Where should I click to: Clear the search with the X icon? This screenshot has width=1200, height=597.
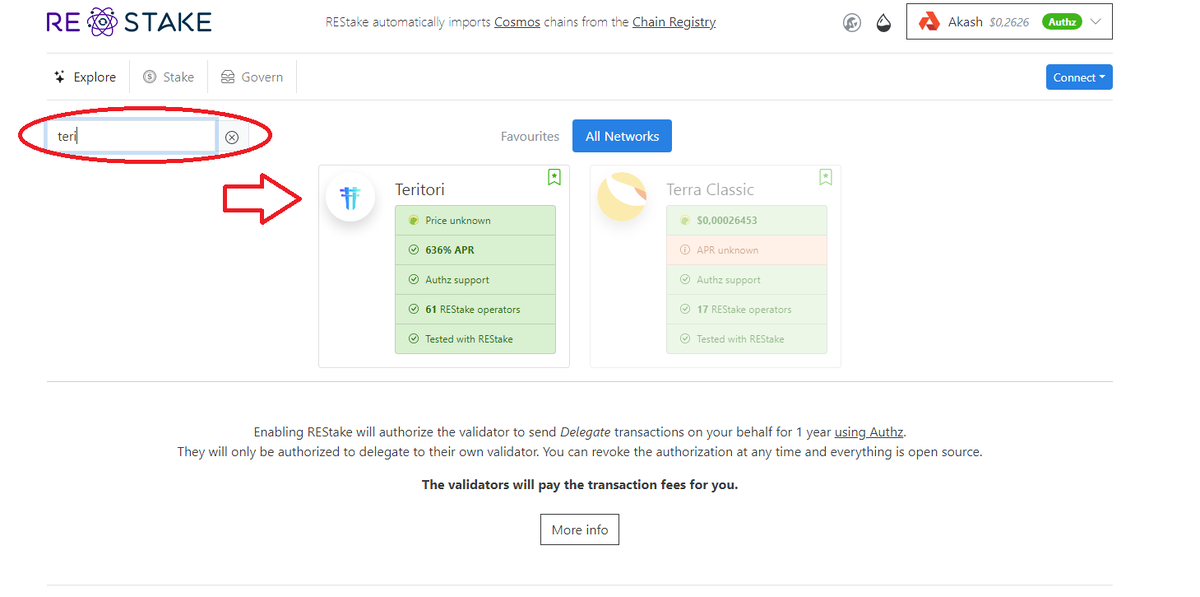click(x=232, y=137)
